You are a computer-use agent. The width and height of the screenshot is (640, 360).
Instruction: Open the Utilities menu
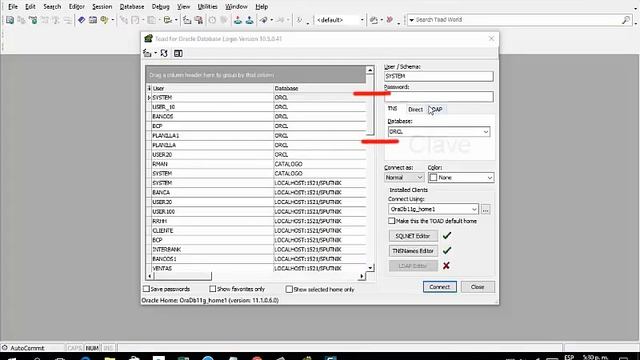[207, 7]
